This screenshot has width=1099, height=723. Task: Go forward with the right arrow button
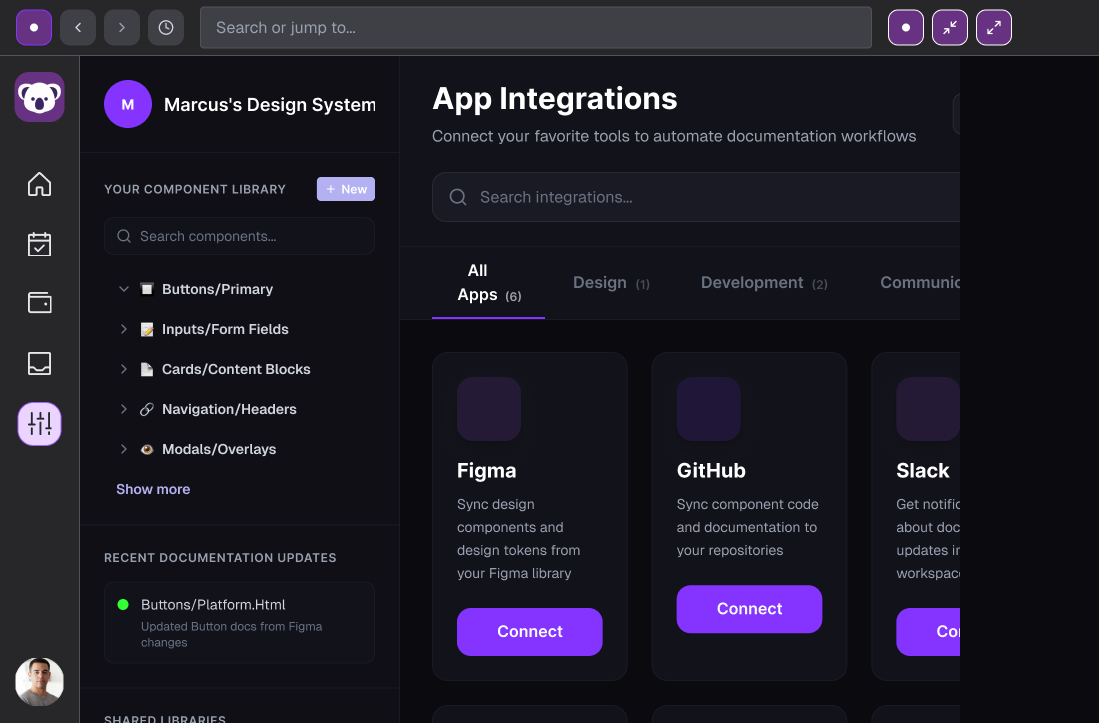point(122,27)
